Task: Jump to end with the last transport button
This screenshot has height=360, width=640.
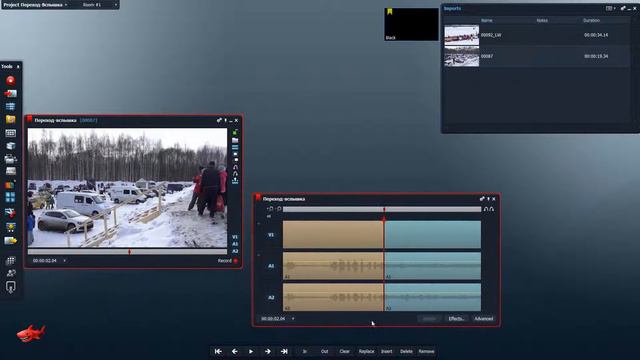Action: (x=284, y=351)
